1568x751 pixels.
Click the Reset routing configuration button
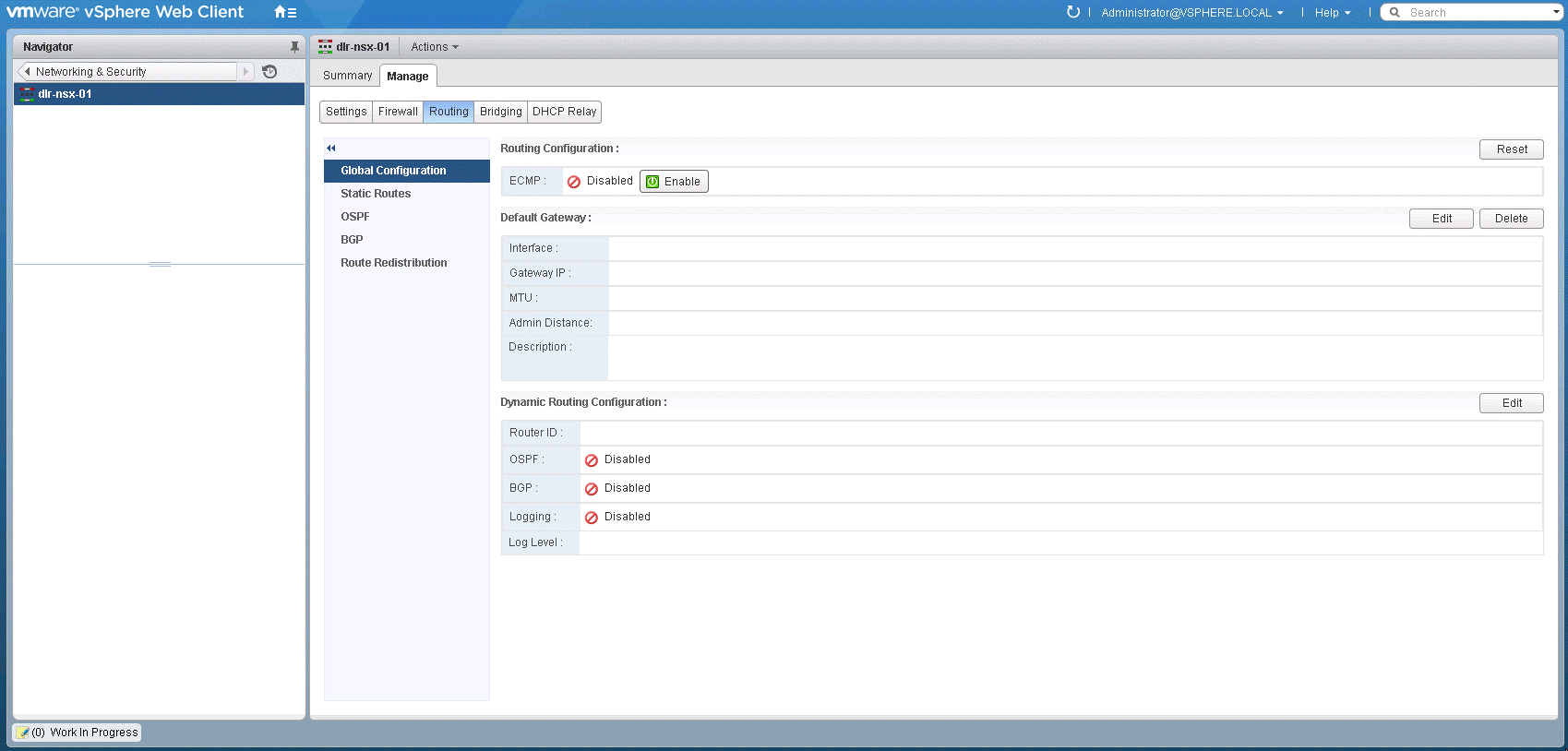coord(1511,149)
